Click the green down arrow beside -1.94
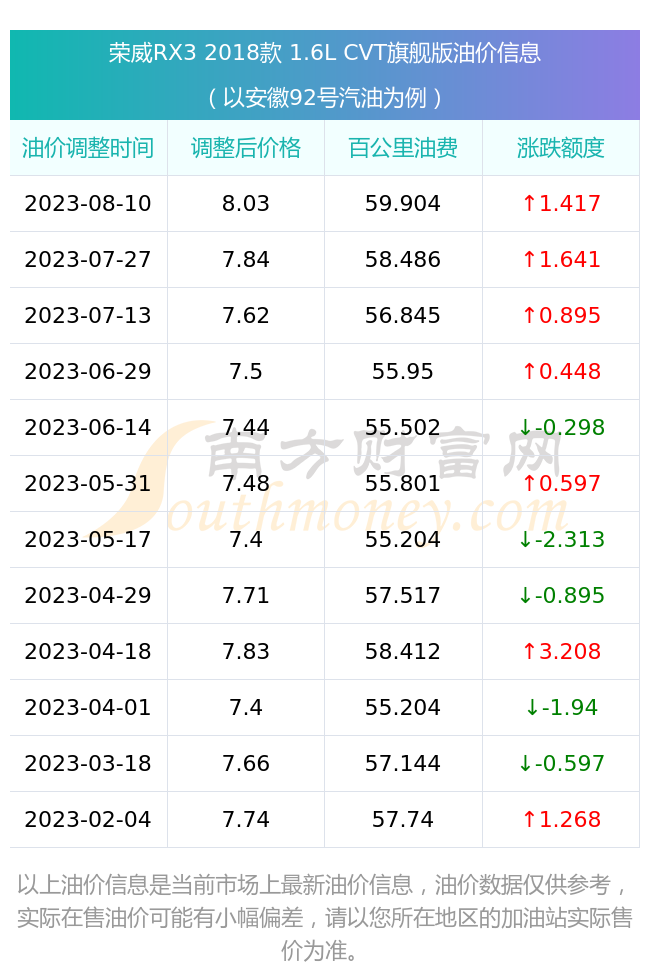The width and height of the screenshot is (650, 977). click(532, 707)
